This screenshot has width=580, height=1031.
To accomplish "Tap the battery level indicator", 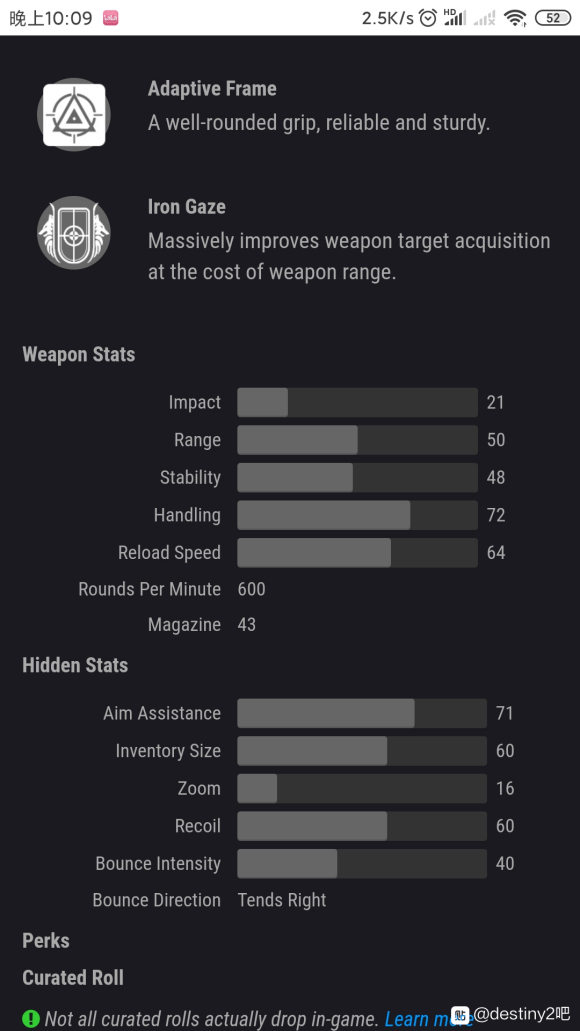I will coord(553,18).
